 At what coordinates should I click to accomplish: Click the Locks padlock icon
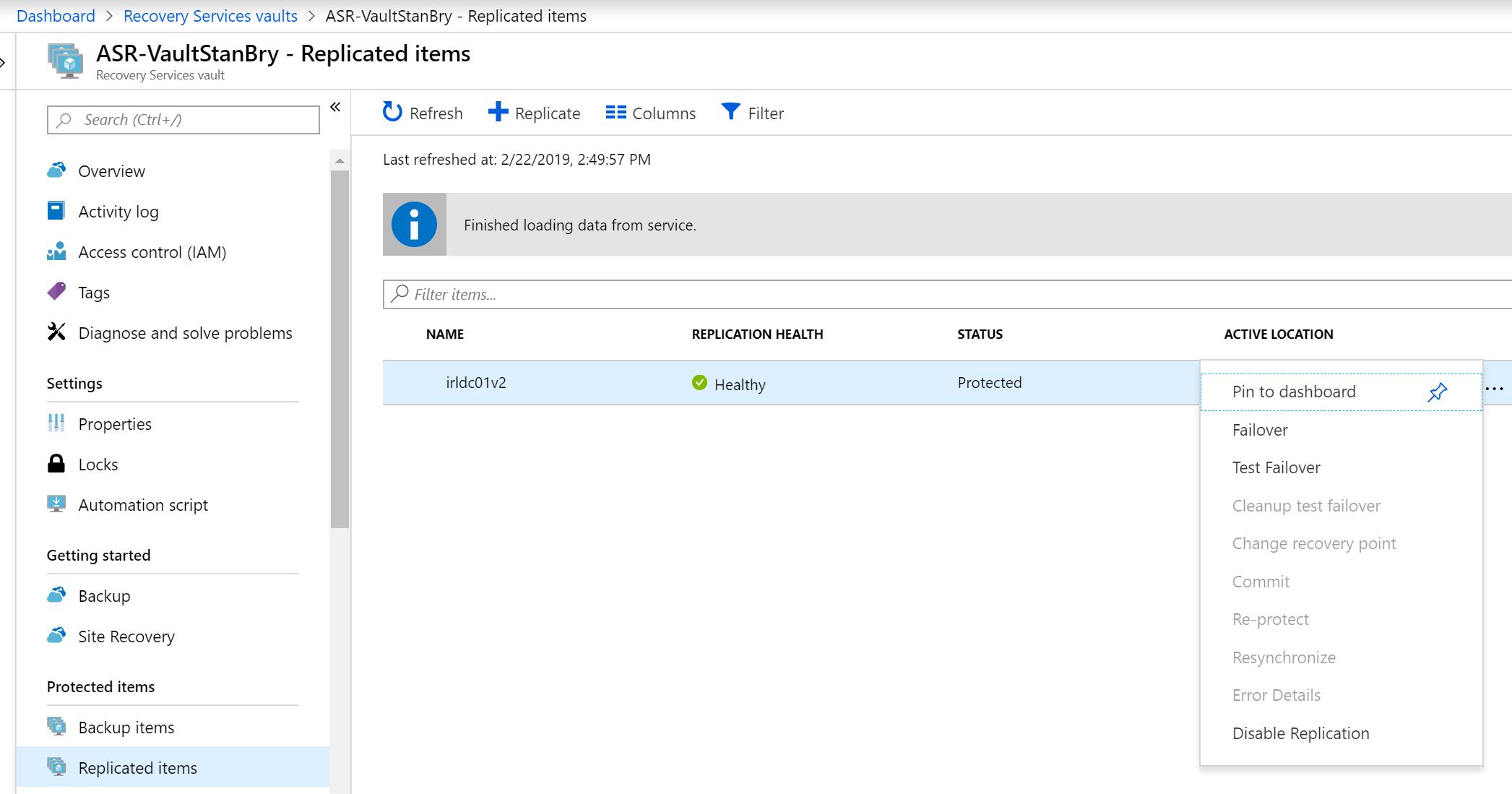pyautogui.click(x=56, y=463)
